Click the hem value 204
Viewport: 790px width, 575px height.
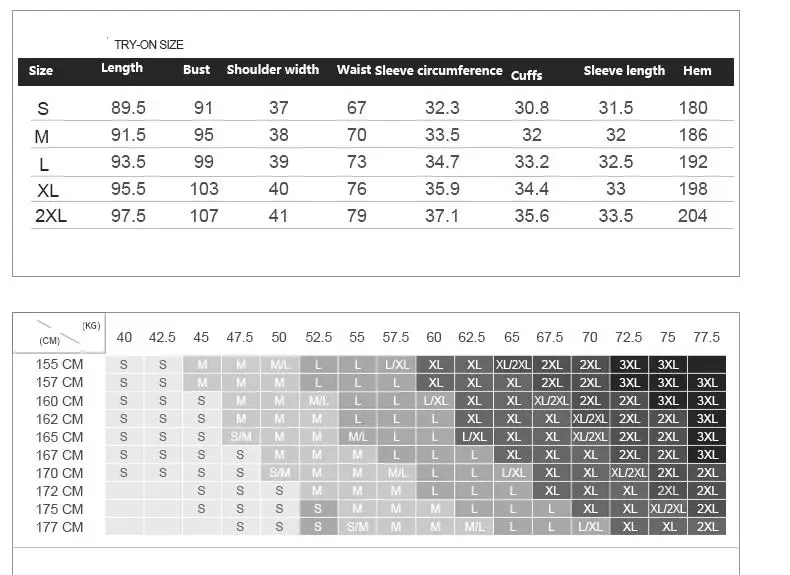[x=692, y=216]
